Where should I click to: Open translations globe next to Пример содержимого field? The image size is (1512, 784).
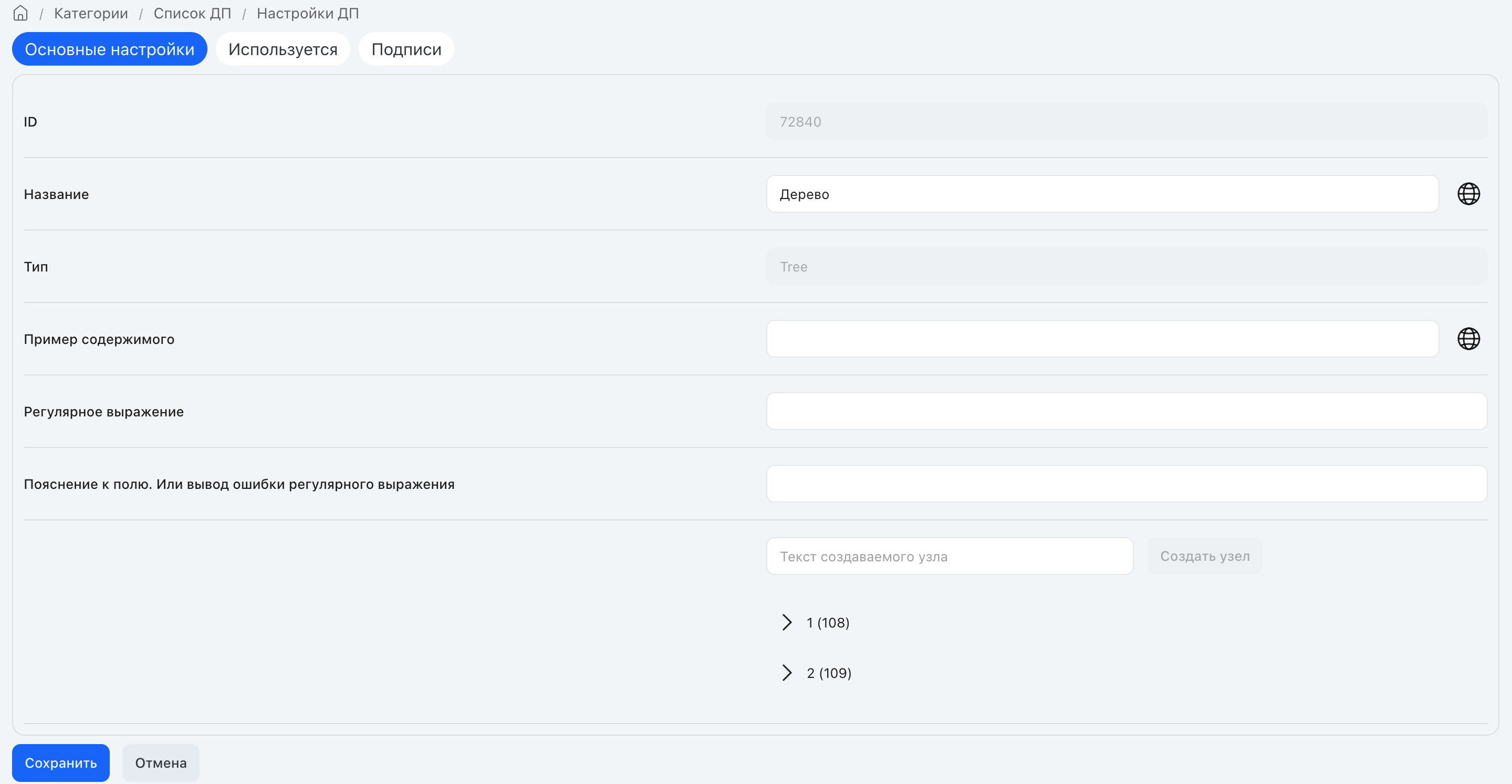[1468, 339]
